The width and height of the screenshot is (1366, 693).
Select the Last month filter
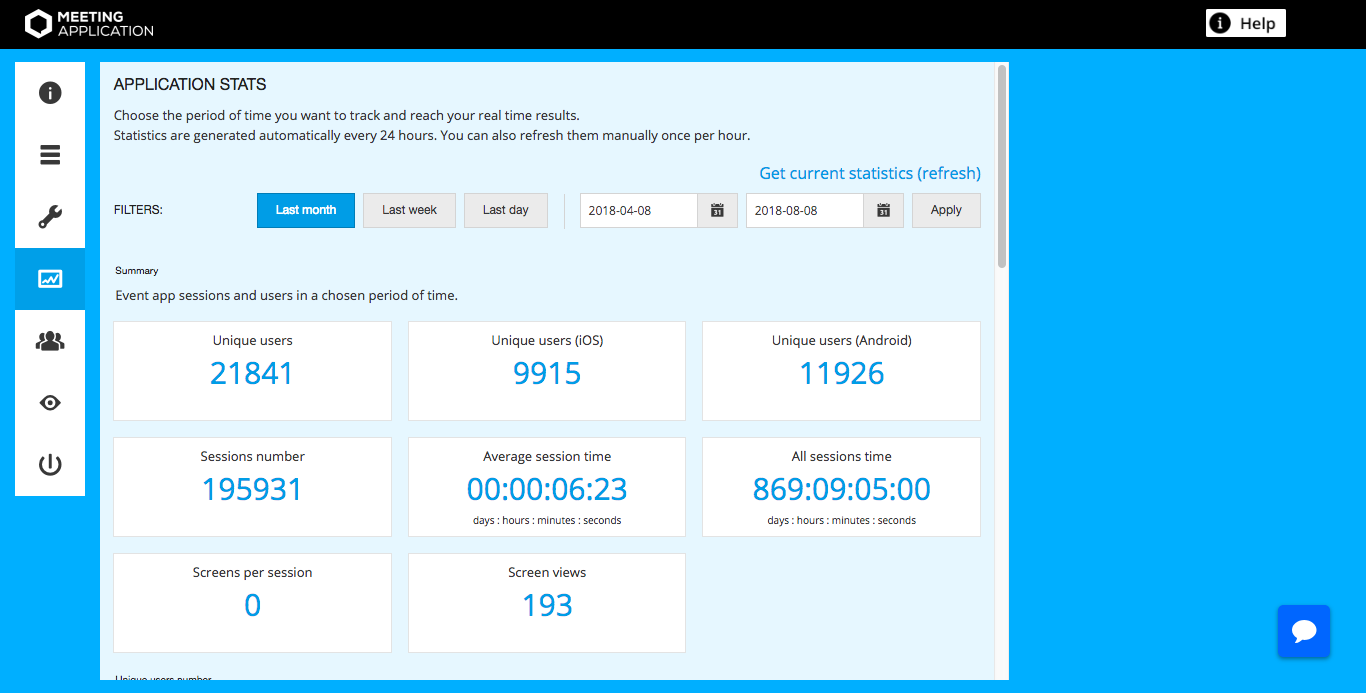point(306,210)
